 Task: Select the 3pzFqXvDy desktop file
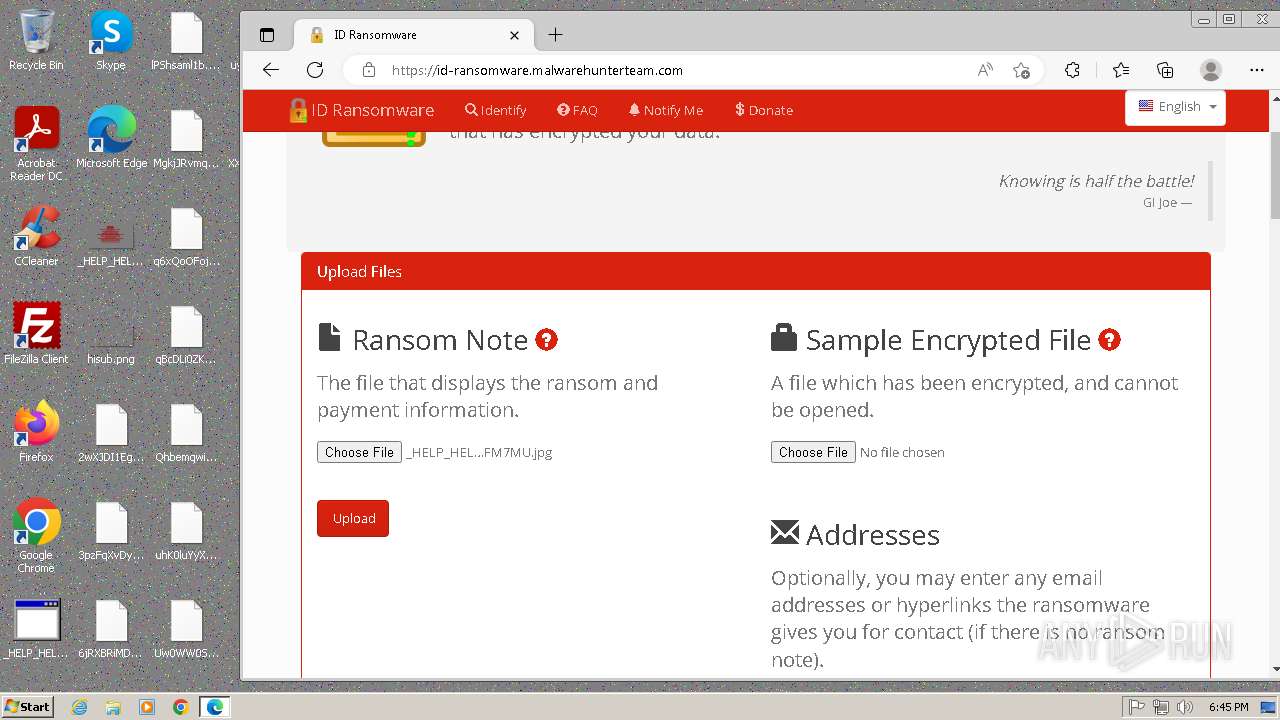(x=111, y=530)
